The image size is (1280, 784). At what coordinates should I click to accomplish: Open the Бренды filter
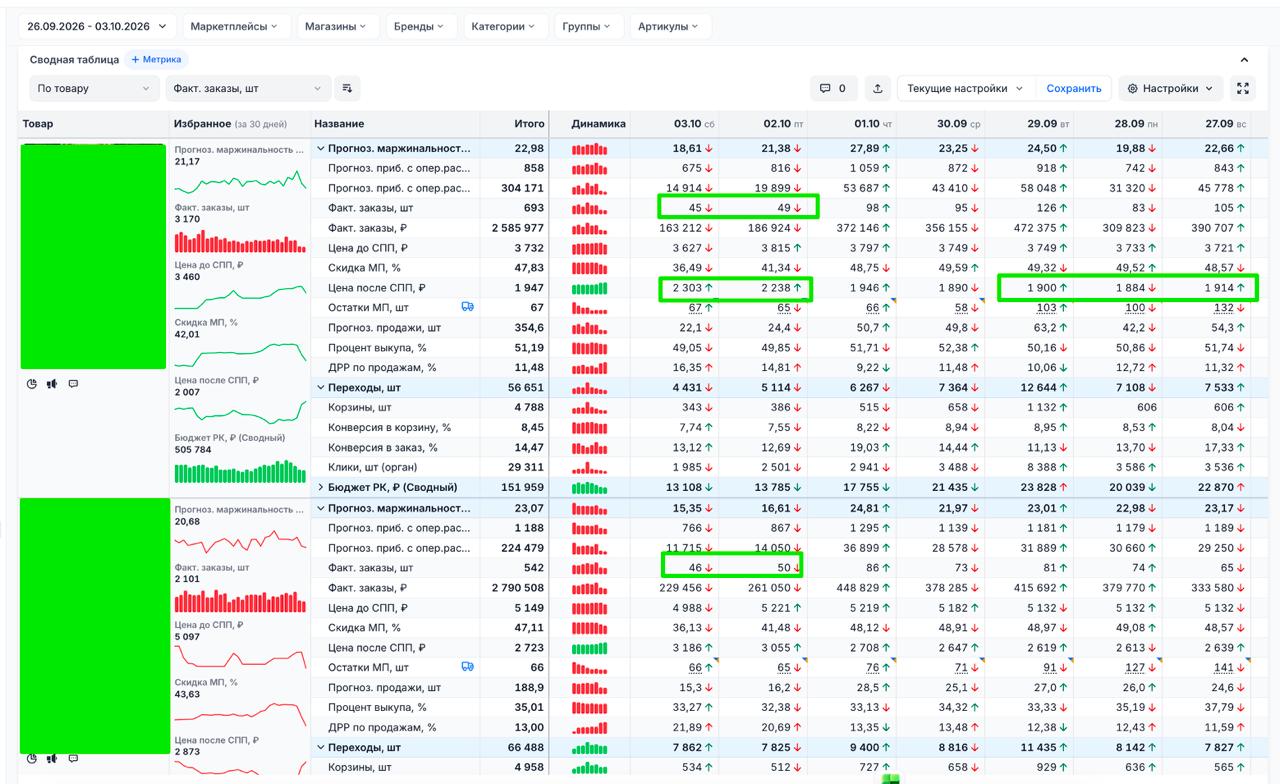pos(422,26)
